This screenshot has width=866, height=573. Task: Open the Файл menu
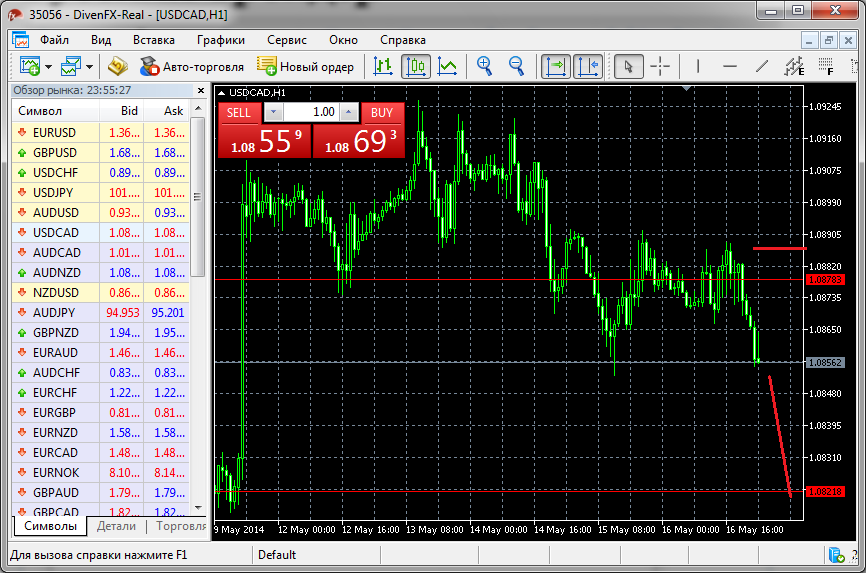pyautogui.click(x=54, y=40)
